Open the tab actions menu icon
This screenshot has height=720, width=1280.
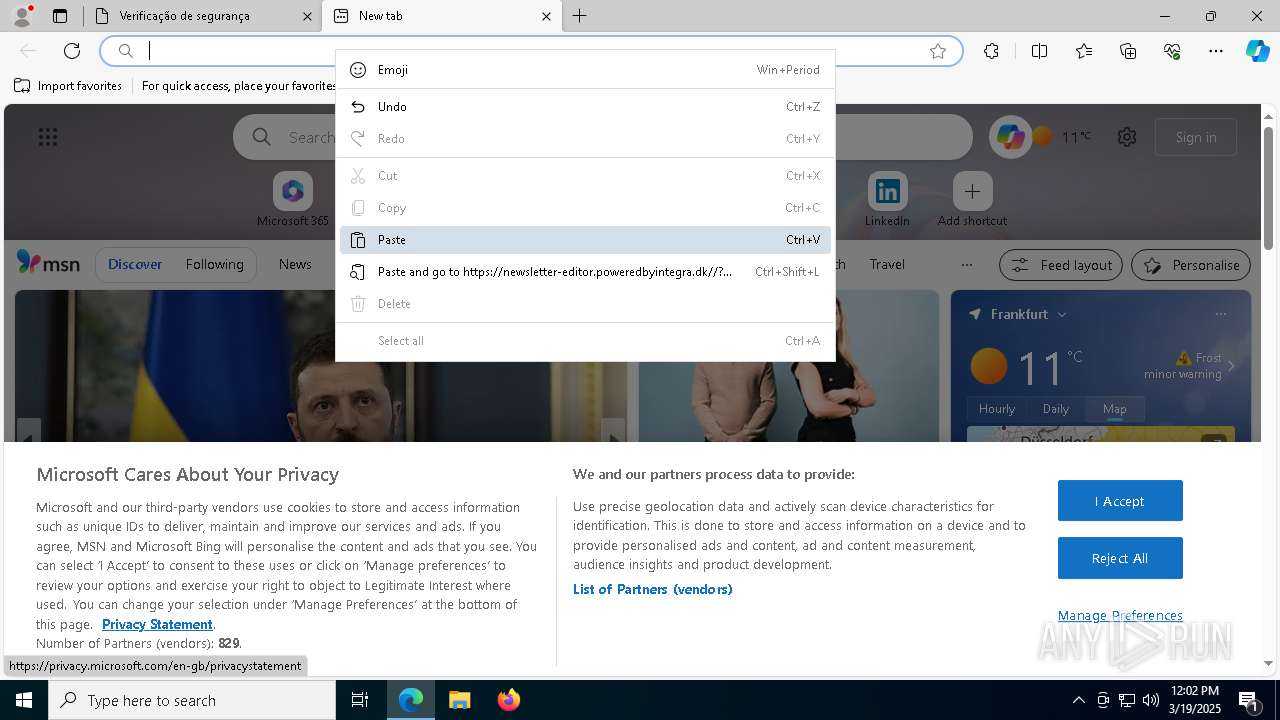click(x=60, y=16)
